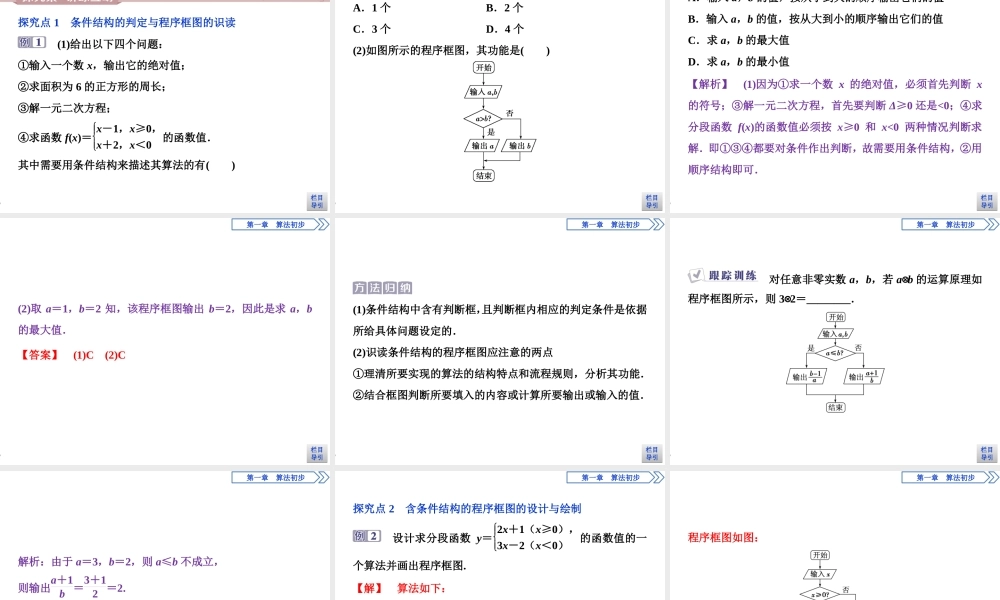This screenshot has width=1000, height=600.
Task: Click the fill-in blank after 3⊗2=
Action: 829,299
